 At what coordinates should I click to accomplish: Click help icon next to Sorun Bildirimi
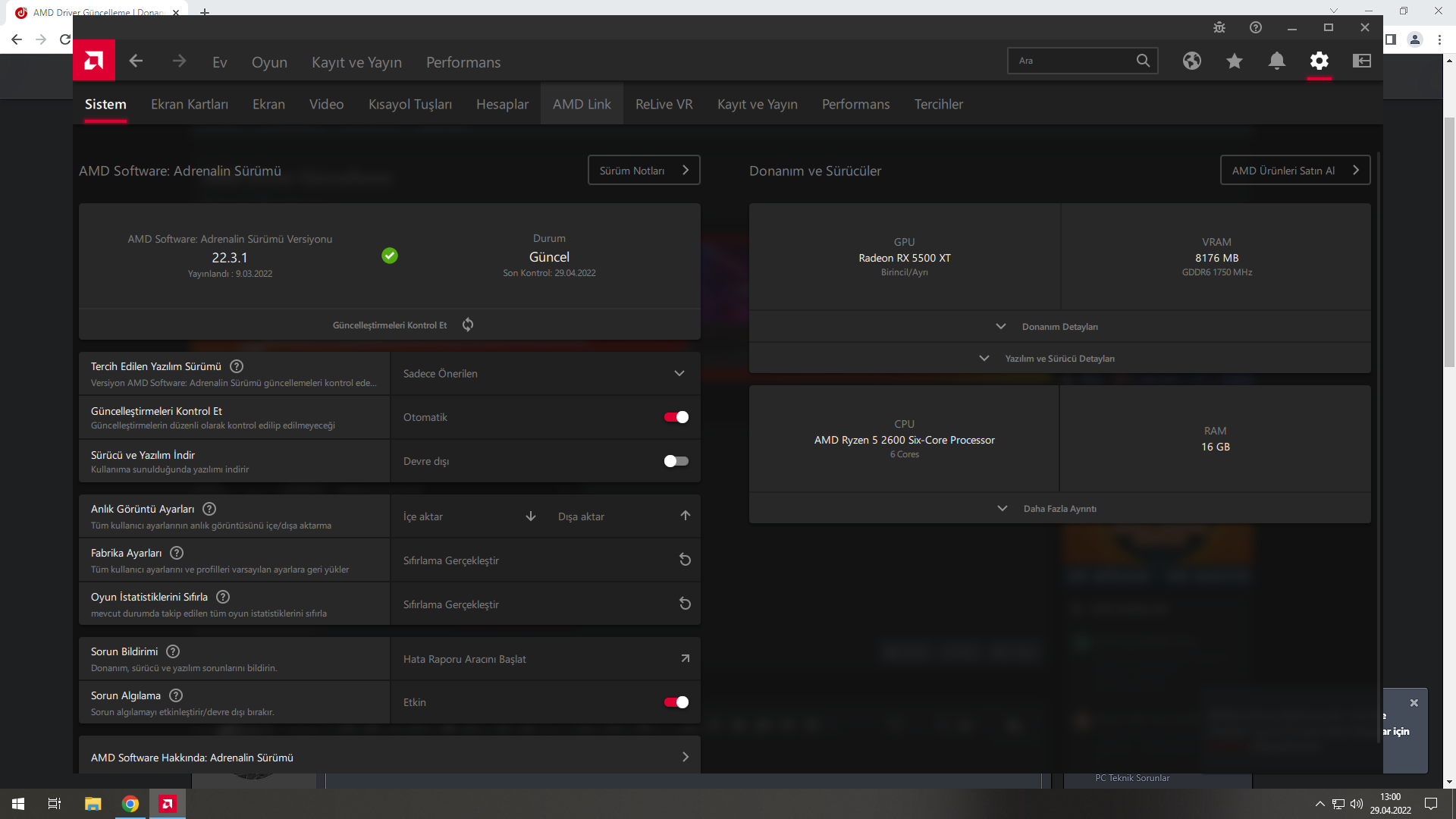tap(173, 651)
